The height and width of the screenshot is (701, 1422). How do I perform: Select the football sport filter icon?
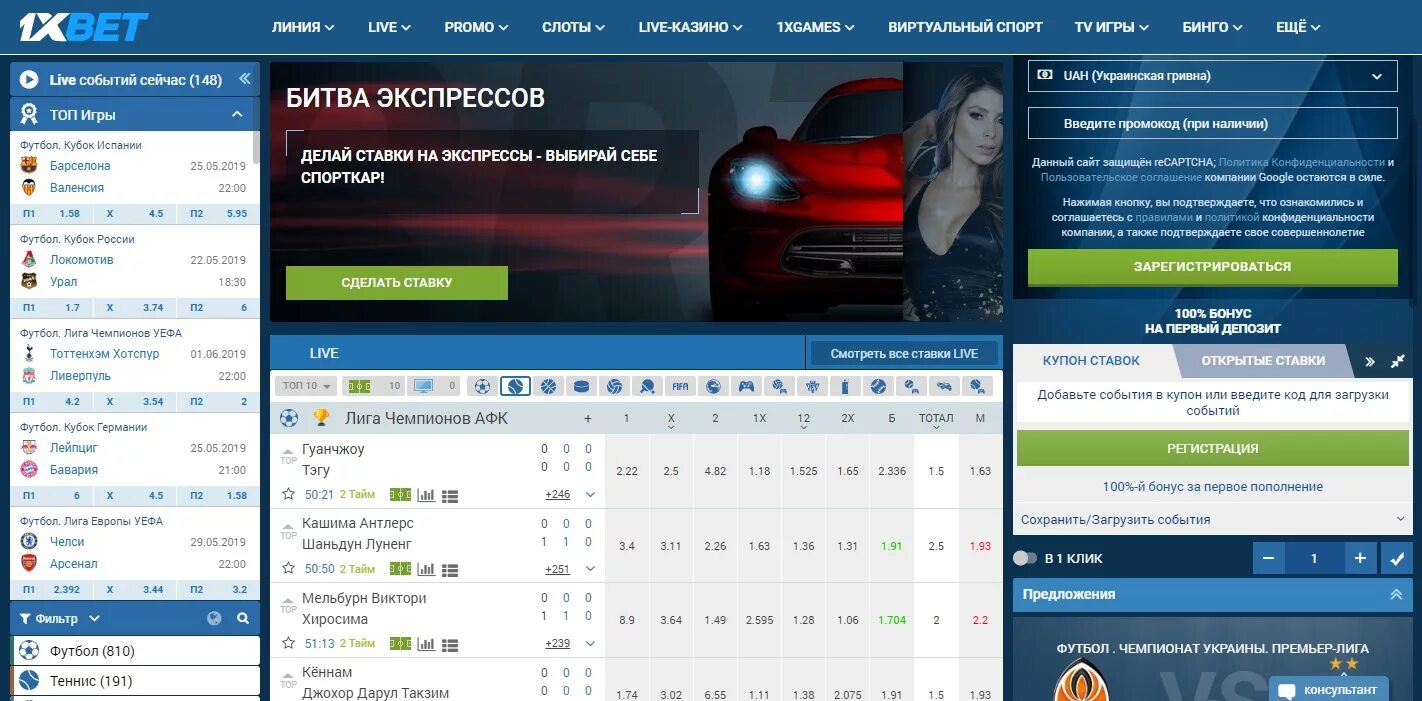tap(483, 386)
